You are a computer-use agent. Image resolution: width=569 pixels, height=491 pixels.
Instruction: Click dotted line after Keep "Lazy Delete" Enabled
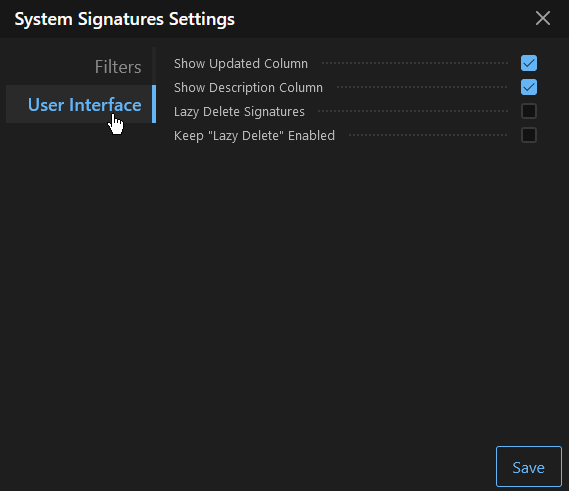(x=428, y=135)
